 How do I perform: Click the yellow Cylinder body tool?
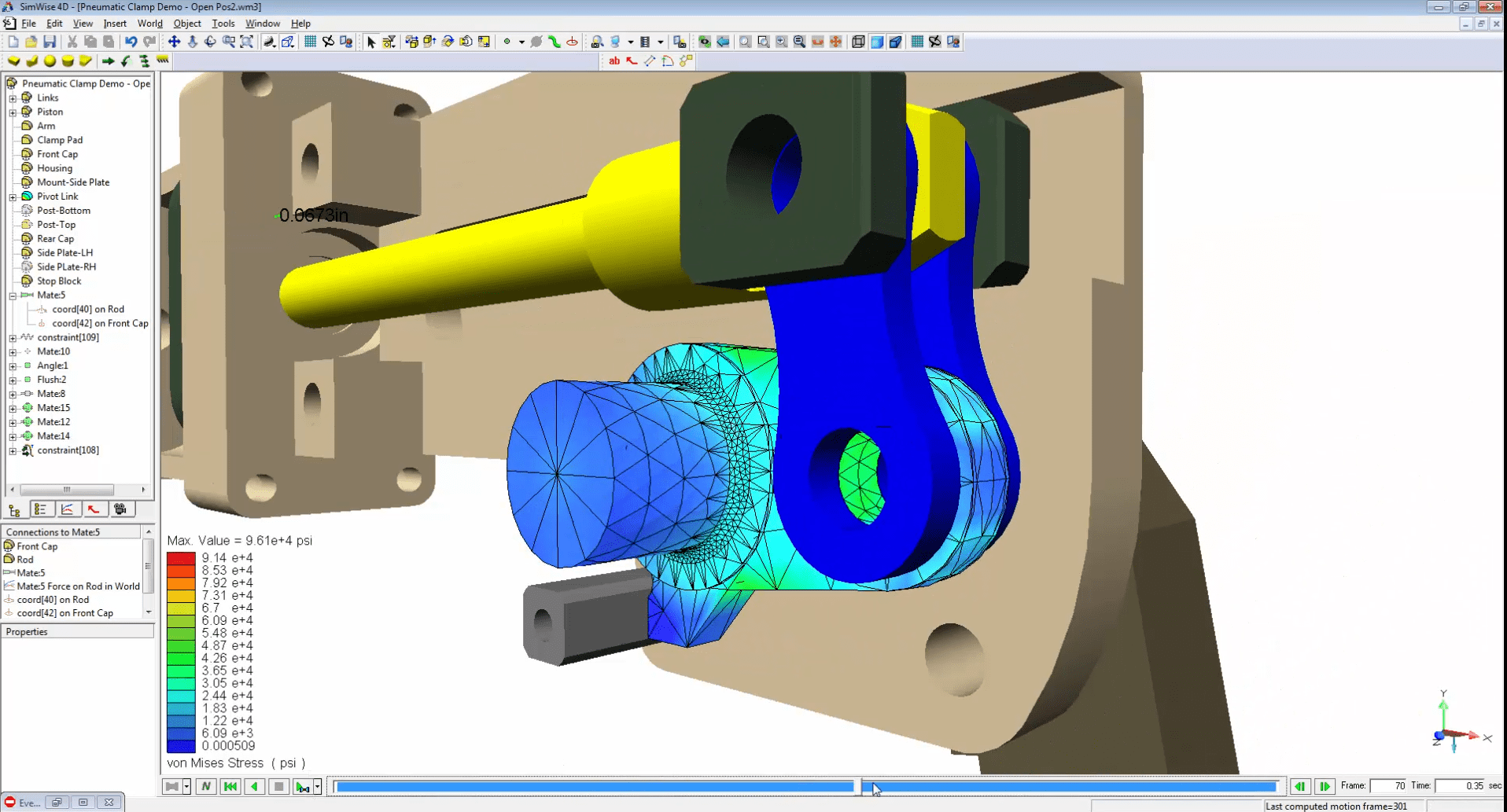click(68, 61)
